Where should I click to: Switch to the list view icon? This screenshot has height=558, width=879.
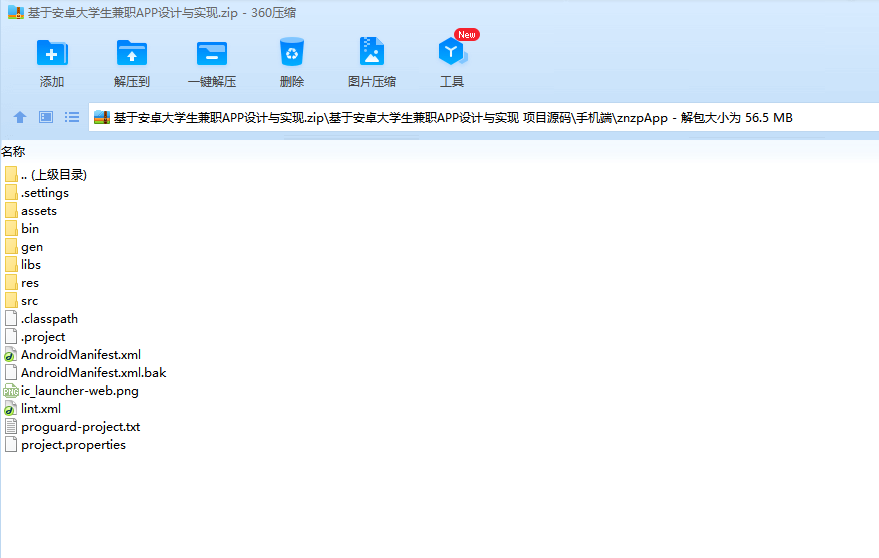tap(72, 117)
